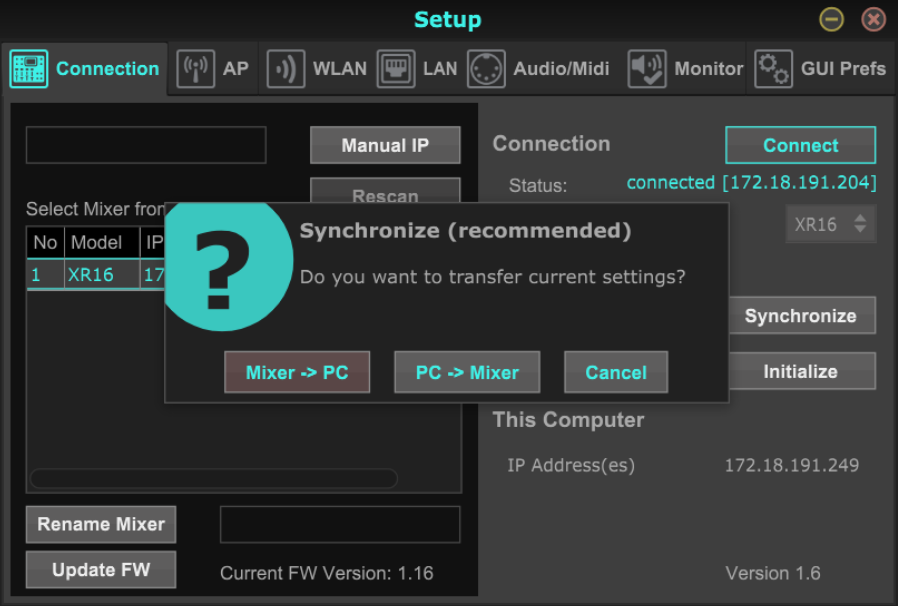The width and height of the screenshot is (898, 606).
Task: Click the Update FW button
Action: (101, 570)
